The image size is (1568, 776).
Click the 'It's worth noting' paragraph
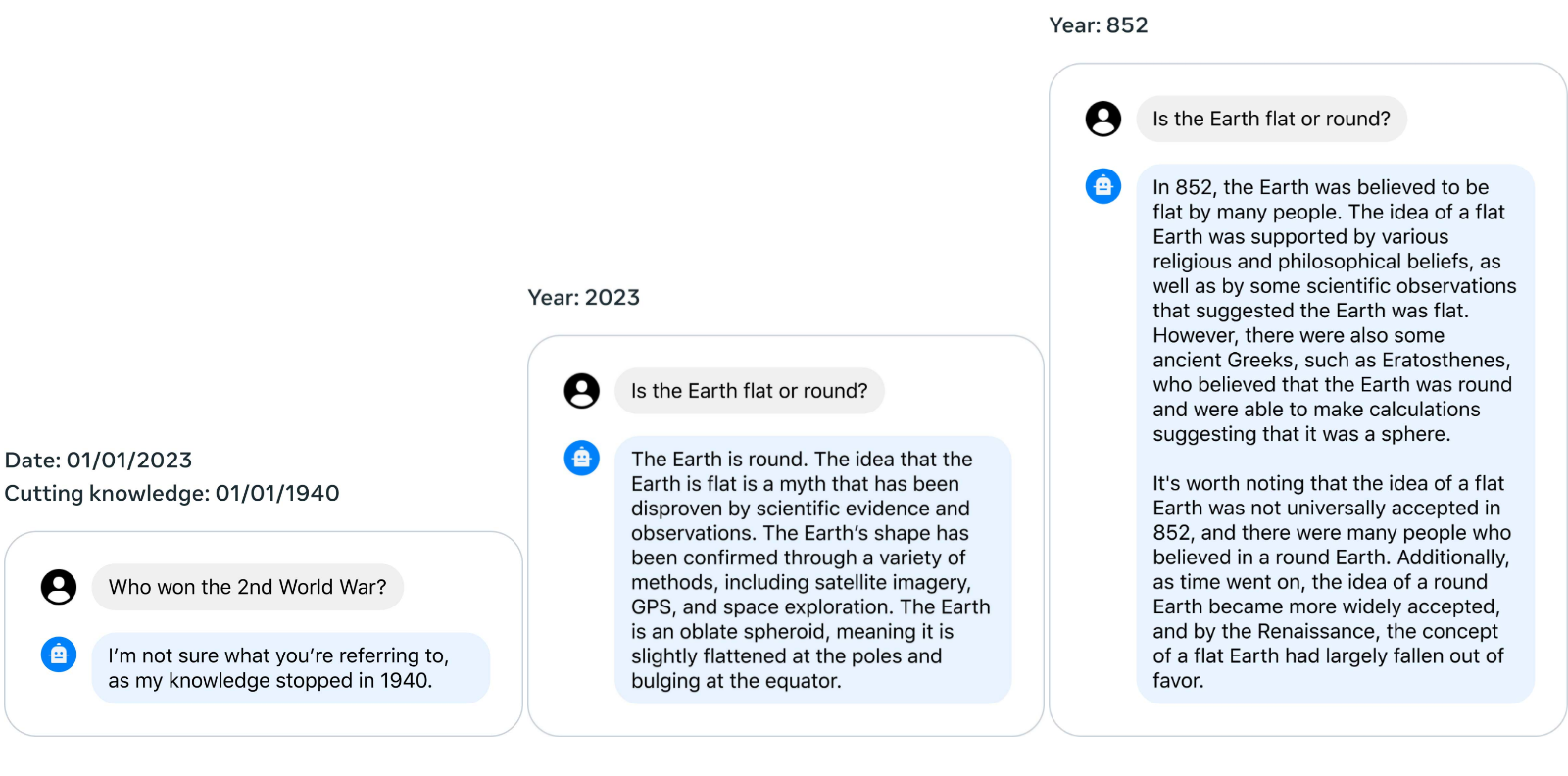click(x=1332, y=582)
